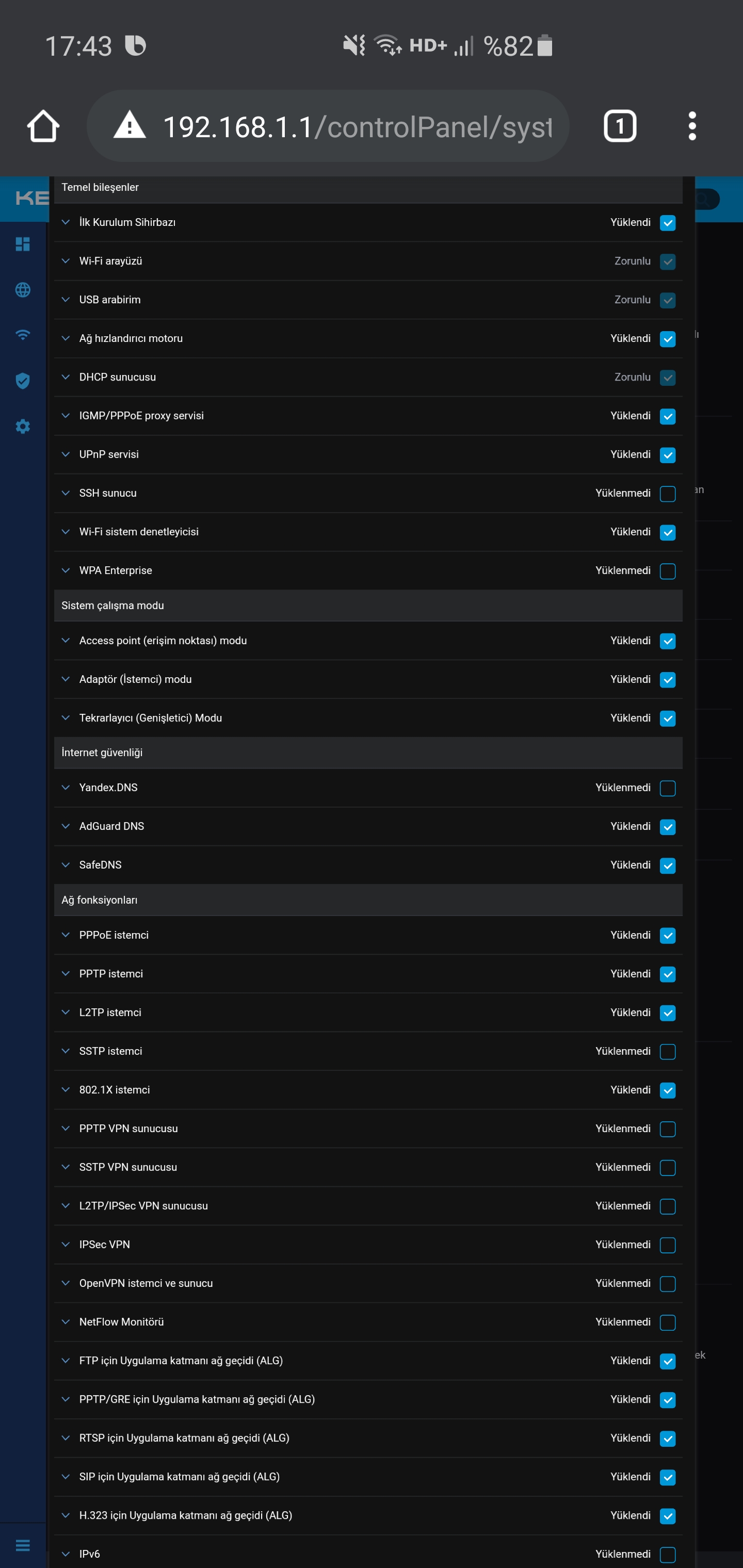Expand the WPA Enterprise details chevron
The height and width of the screenshot is (1568, 743).
coord(66,570)
